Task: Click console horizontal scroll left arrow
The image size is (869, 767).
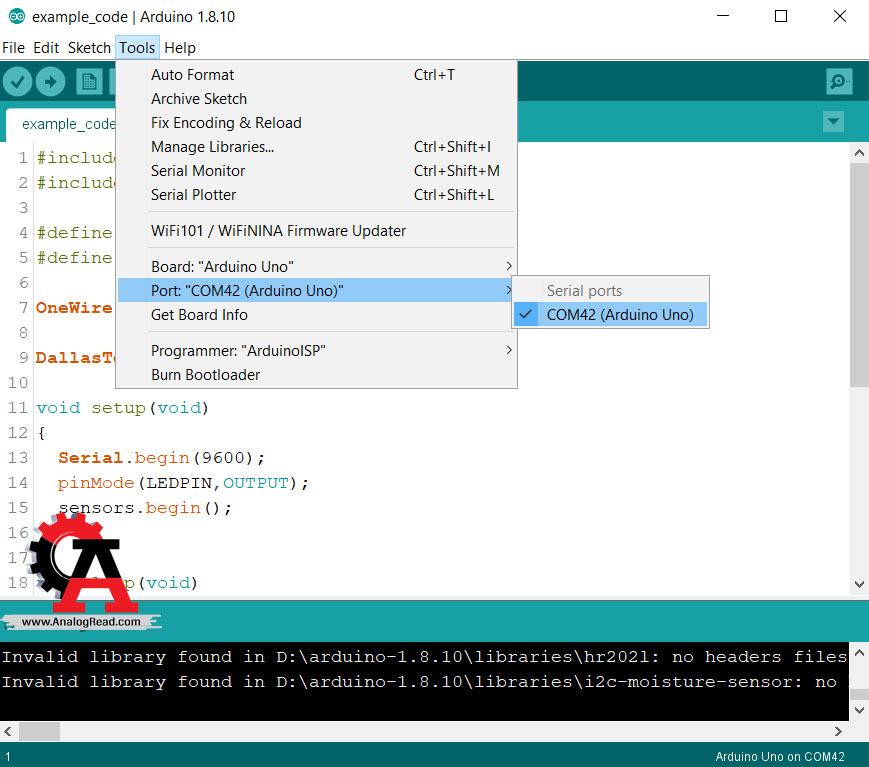Action: click(8, 732)
